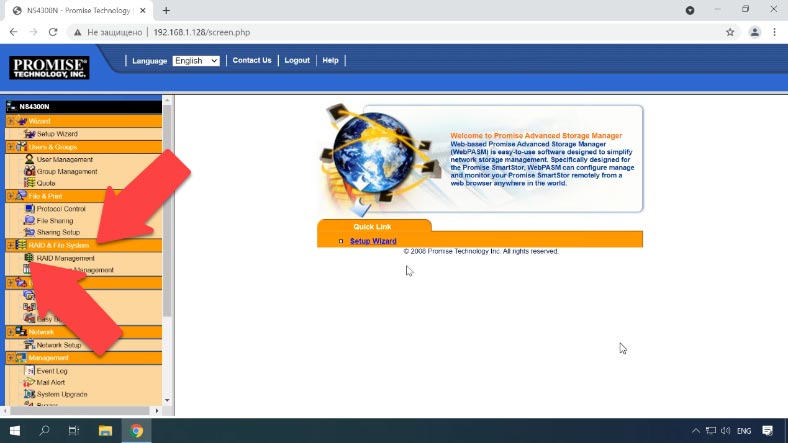The width and height of the screenshot is (788, 443).
Task: Open the Setup Wizard icon in sidebar
Action: pyautogui.click(x=29, y=134)
